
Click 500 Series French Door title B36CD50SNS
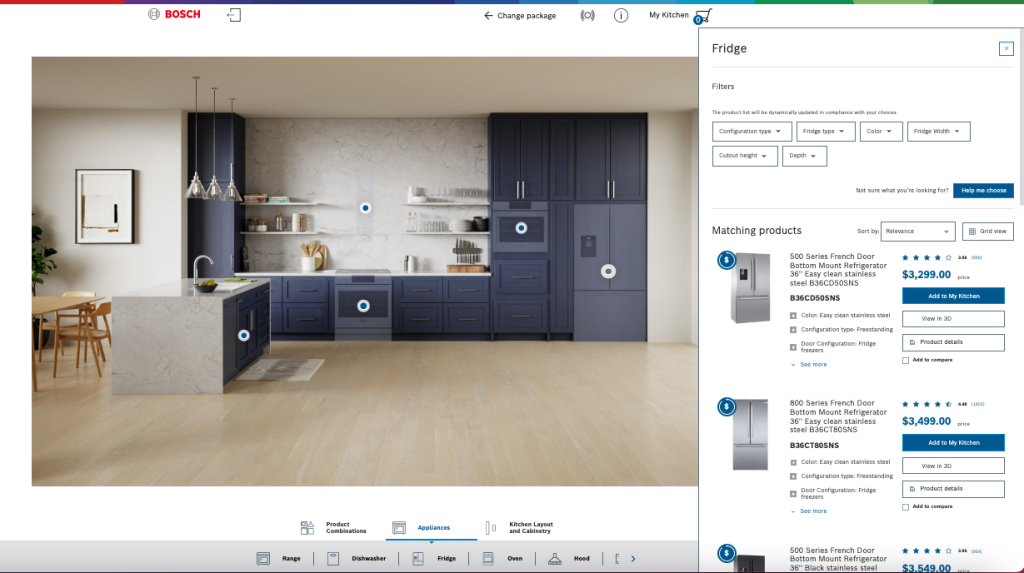pyautogui.click(x=839, y=270)
